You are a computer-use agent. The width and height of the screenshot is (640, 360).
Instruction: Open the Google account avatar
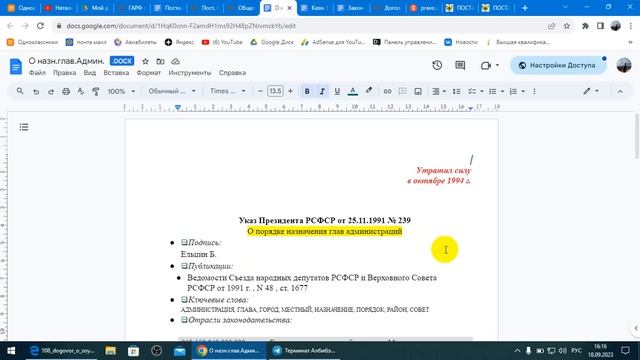pyautogui.click(x=624, y=65)
